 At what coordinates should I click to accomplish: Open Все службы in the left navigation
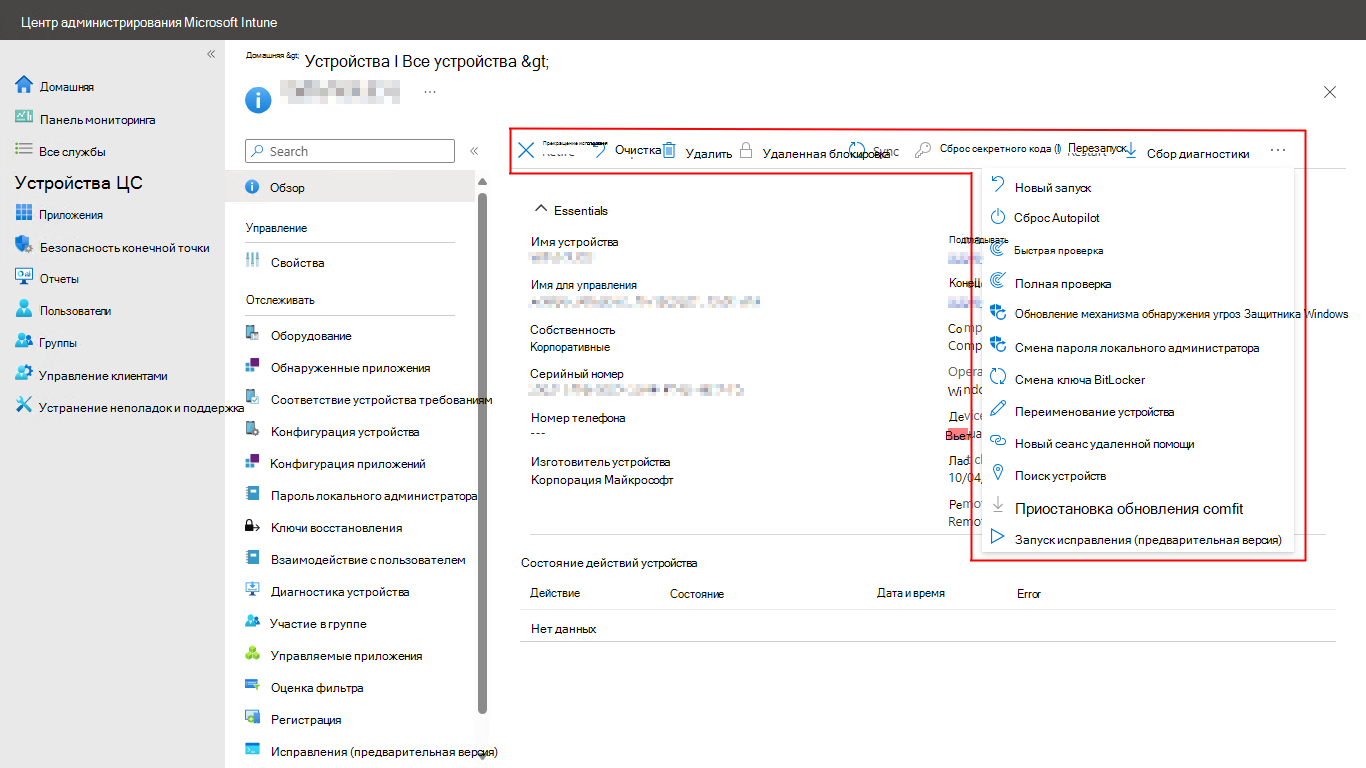pyautogui.click(x=60, y=151)
